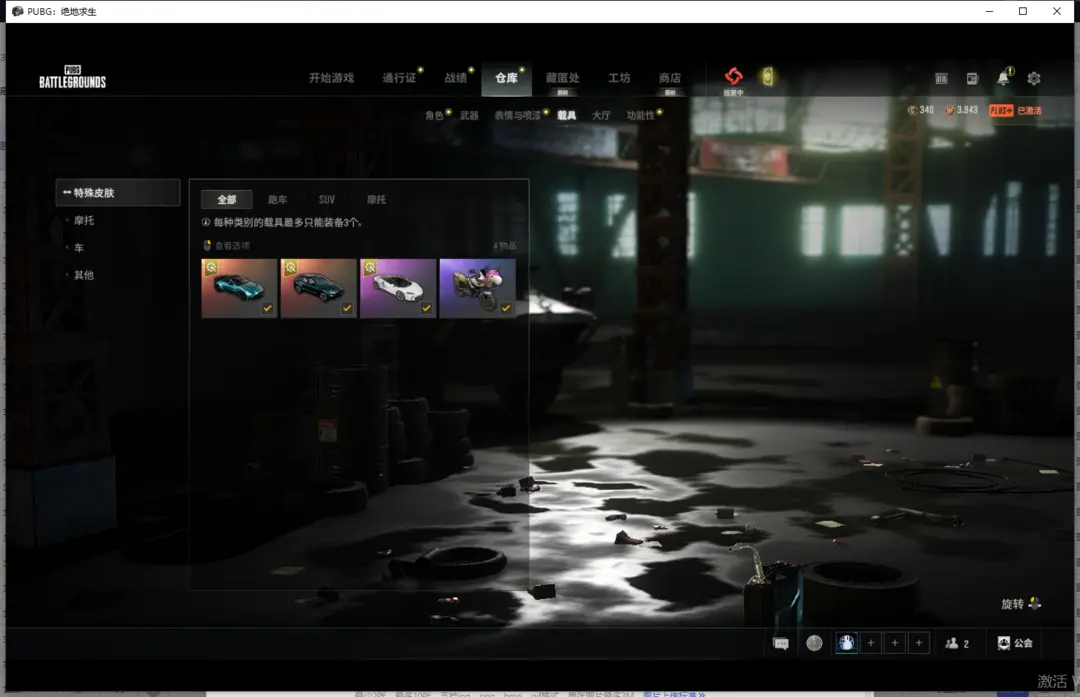Toggle equip checkmark on white sports car

426,309
